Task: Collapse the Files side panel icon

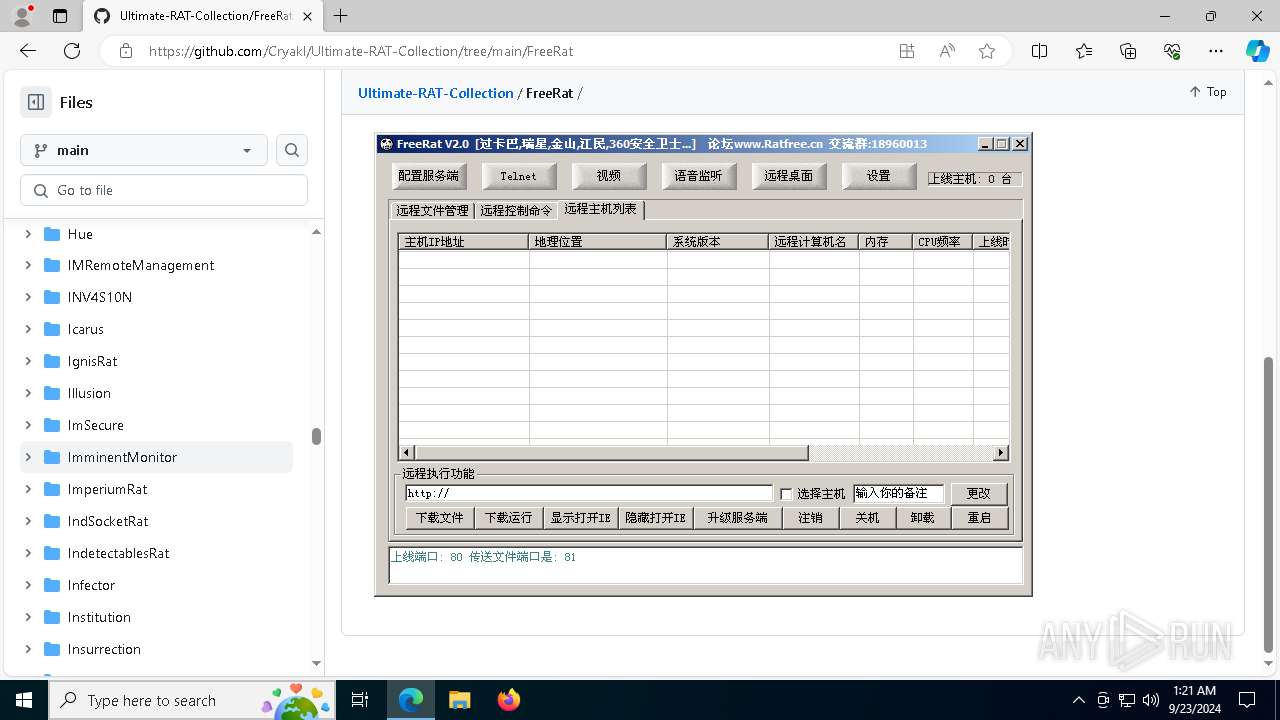Action: 36,102
